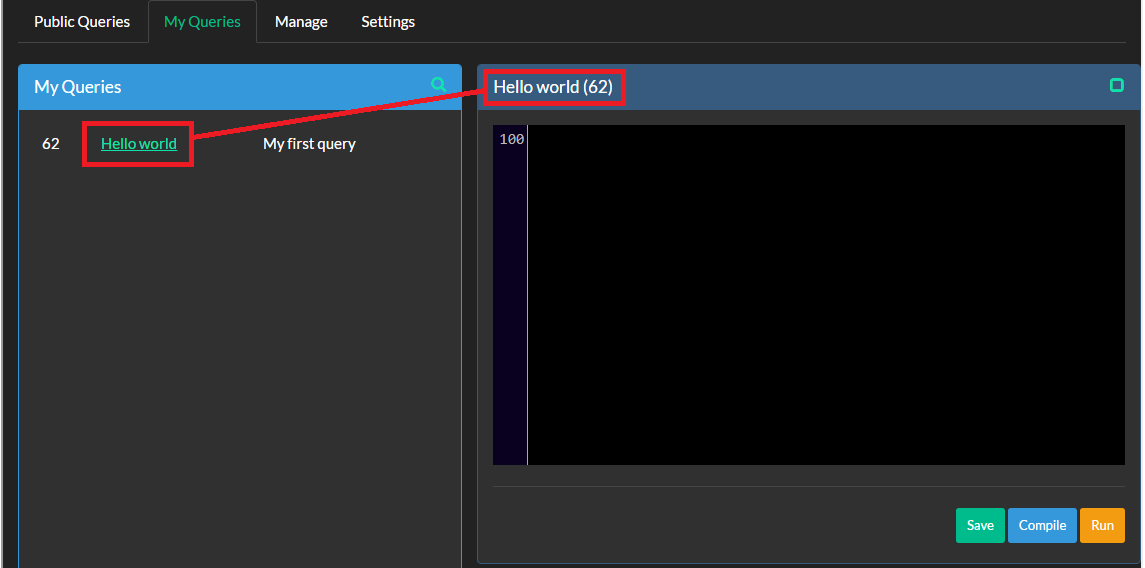
Task: Click line number 100 in editor gutter
Action: click(511, 139)
